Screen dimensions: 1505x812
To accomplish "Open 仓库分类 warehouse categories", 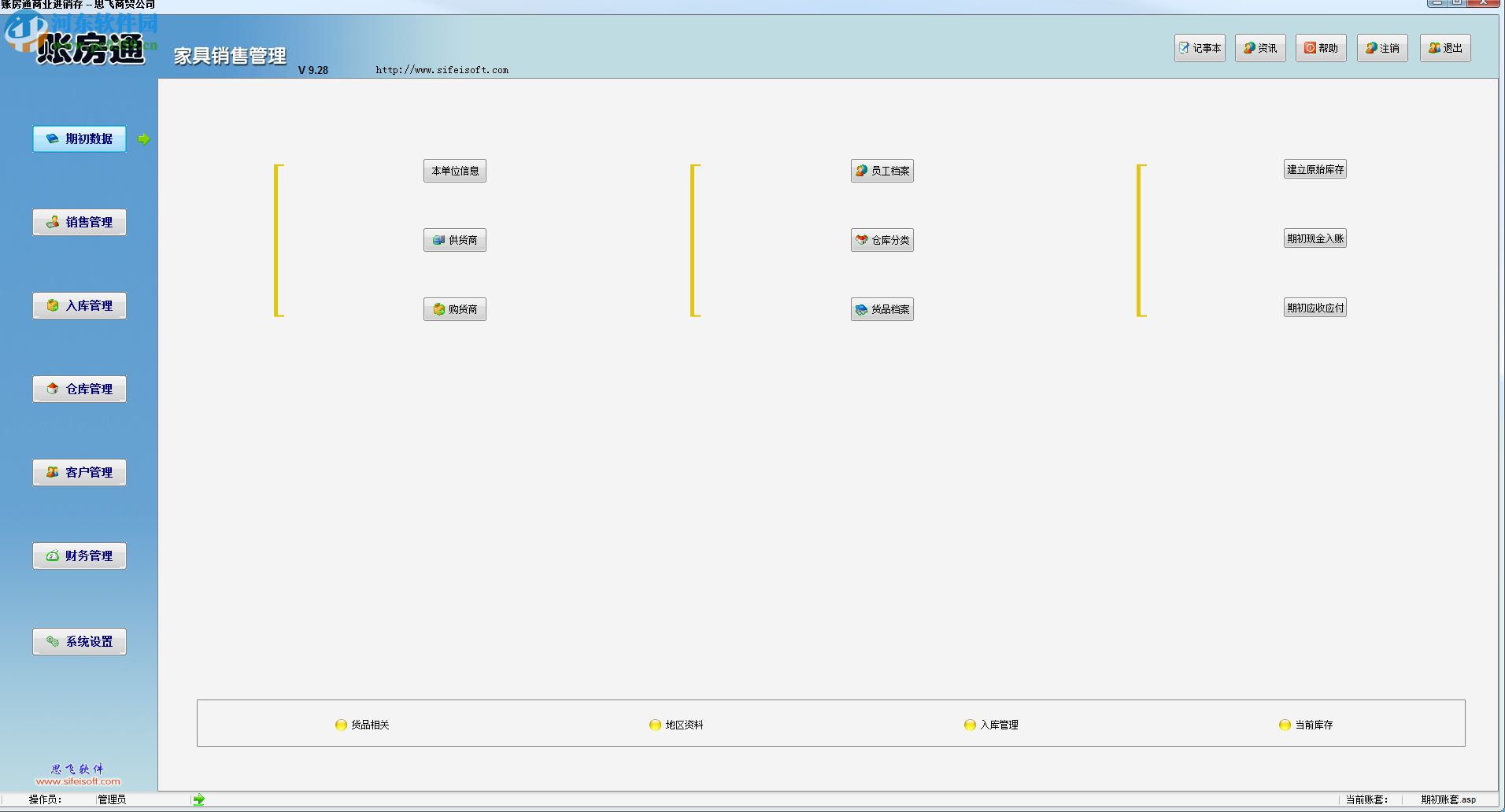I will point(882,240).
